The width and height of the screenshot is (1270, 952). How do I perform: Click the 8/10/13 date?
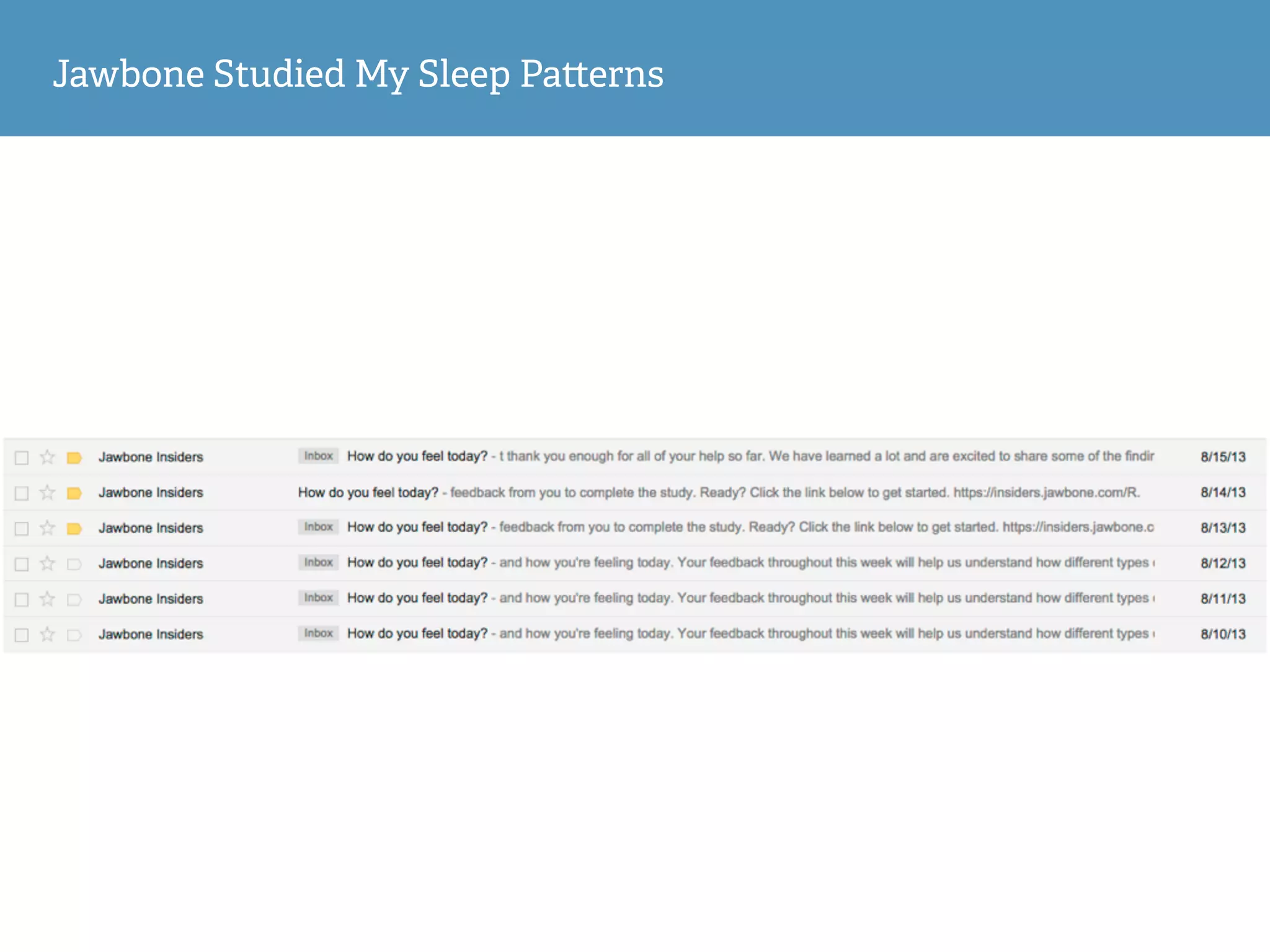[x=1223, y=634]
